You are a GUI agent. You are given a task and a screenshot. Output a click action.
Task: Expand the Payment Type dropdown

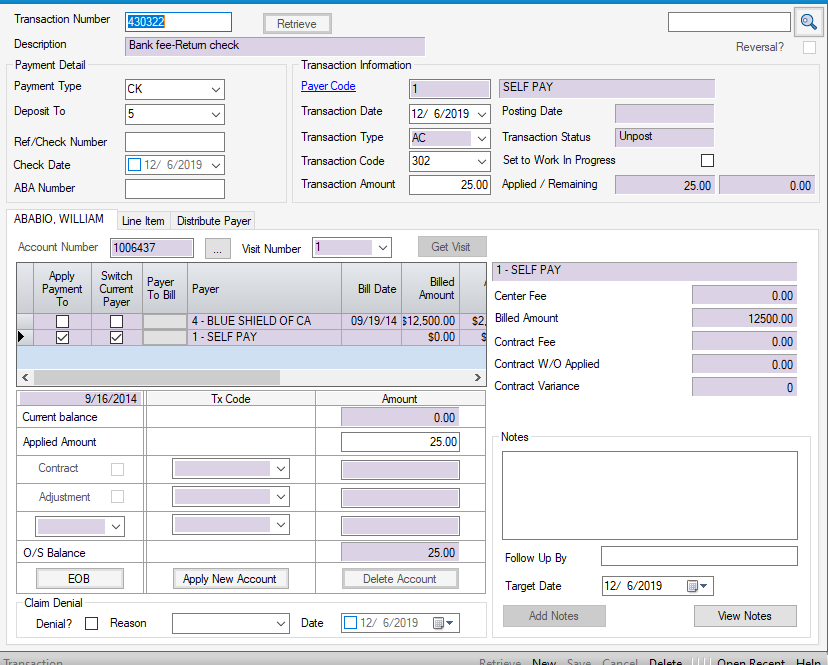coord(217,89)
